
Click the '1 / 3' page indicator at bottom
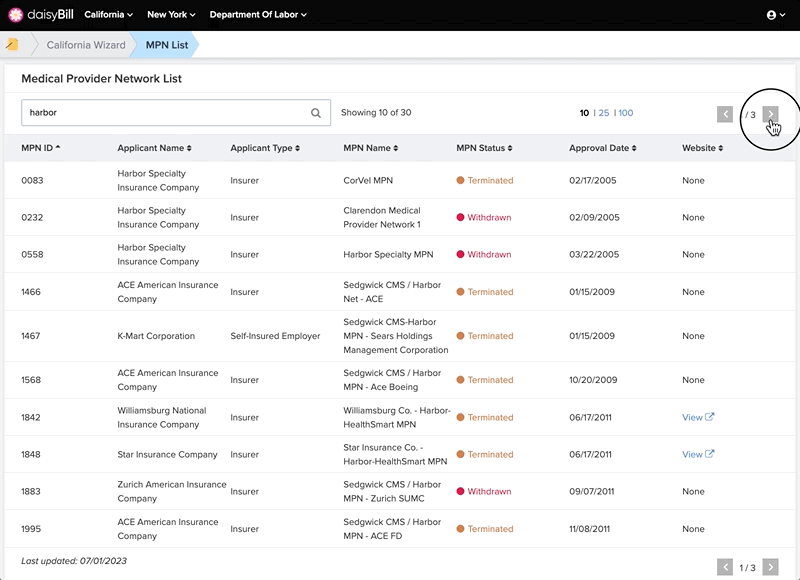[747, 567]
